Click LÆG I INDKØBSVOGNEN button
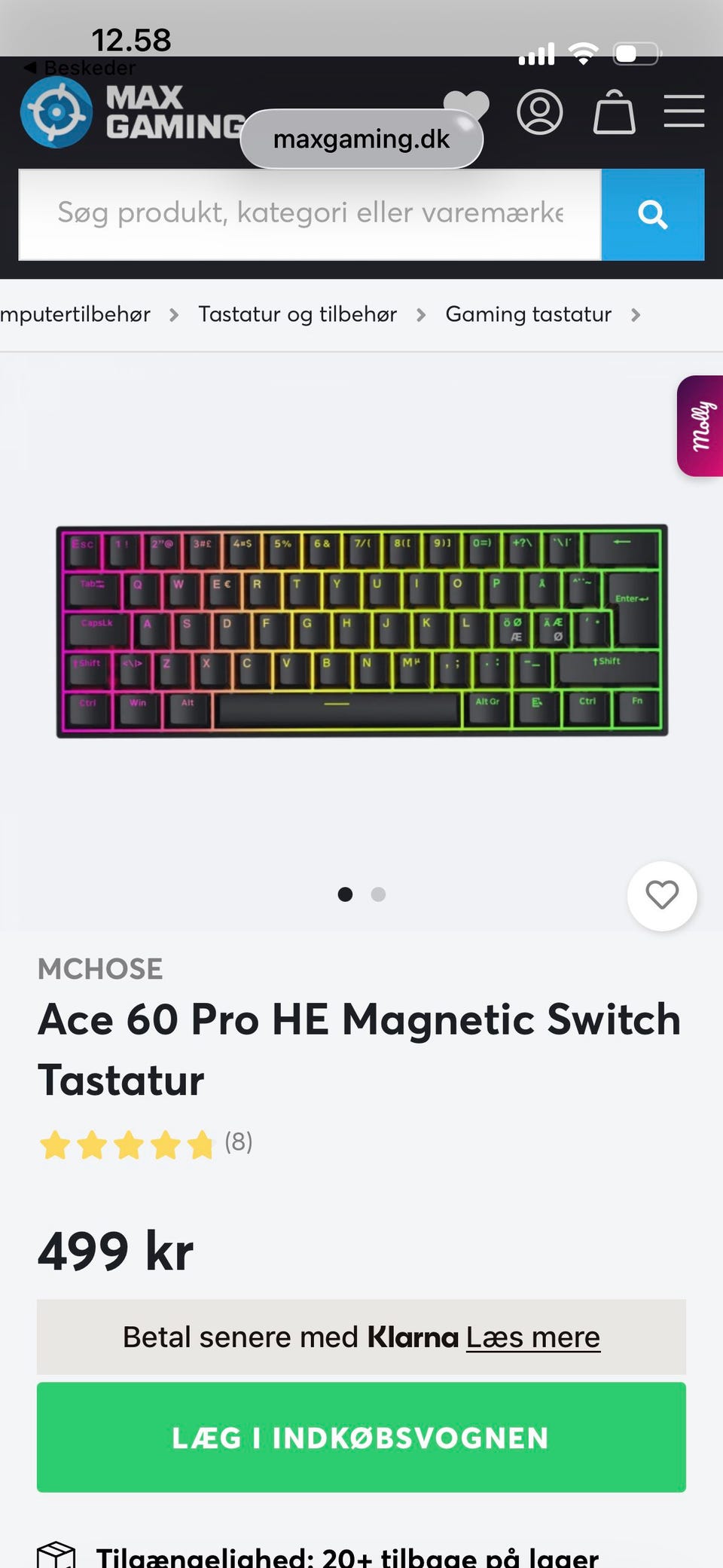Viewport: 723px width, 1568px height. 361,1438
